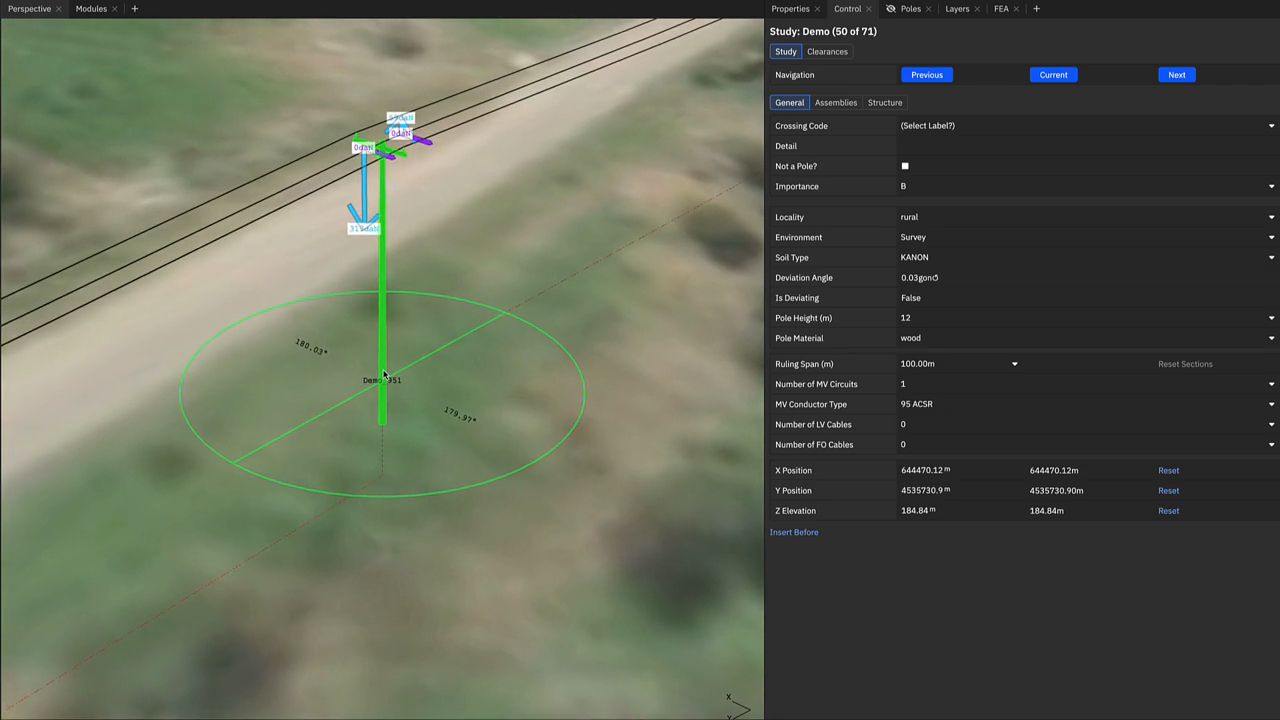
Task: Close the Layers tab via X icon
Action: [978, 9]
